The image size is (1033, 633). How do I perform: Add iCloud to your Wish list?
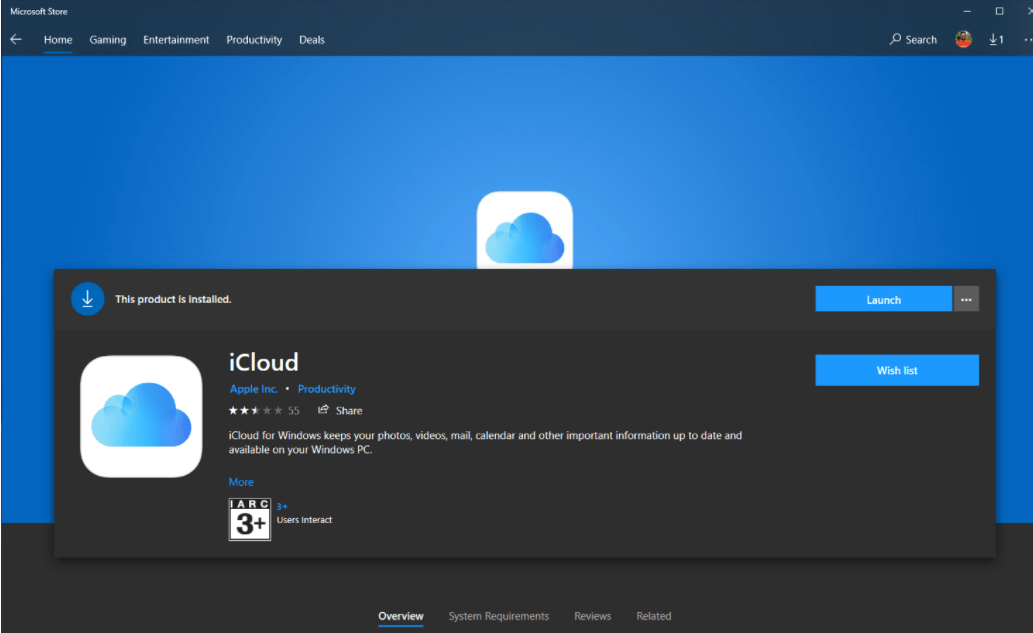pos(896,370)
